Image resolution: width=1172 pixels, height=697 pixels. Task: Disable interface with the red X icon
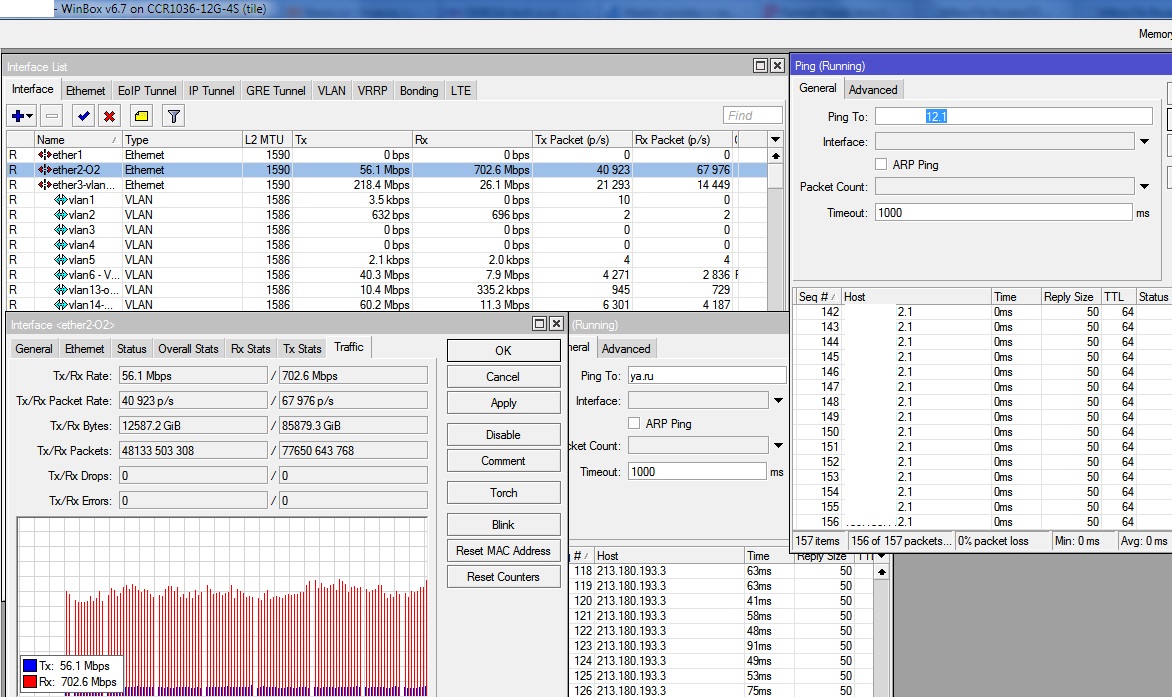click(109, 116)
